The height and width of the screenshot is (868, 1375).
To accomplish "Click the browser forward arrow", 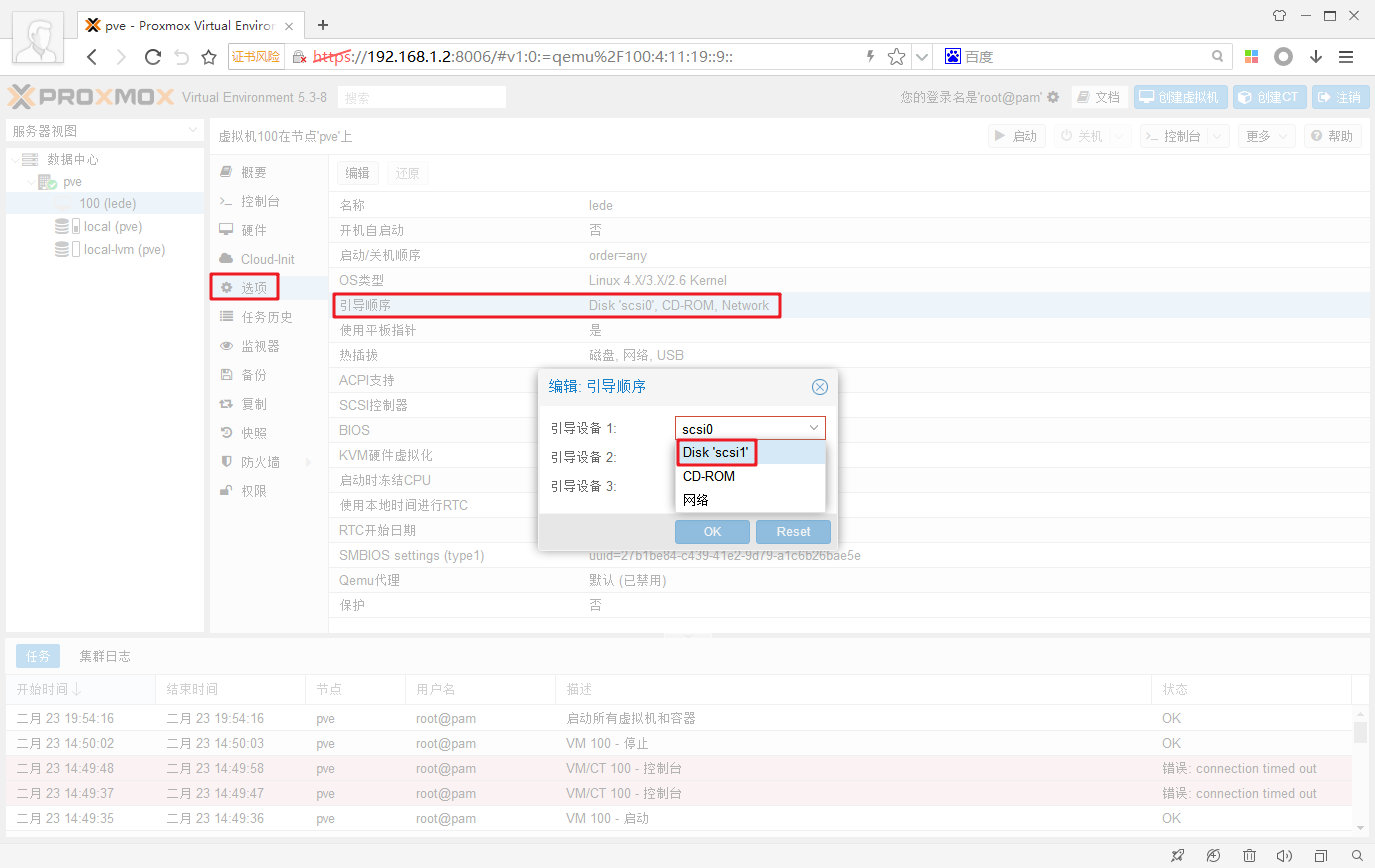I will coord(122,57).
